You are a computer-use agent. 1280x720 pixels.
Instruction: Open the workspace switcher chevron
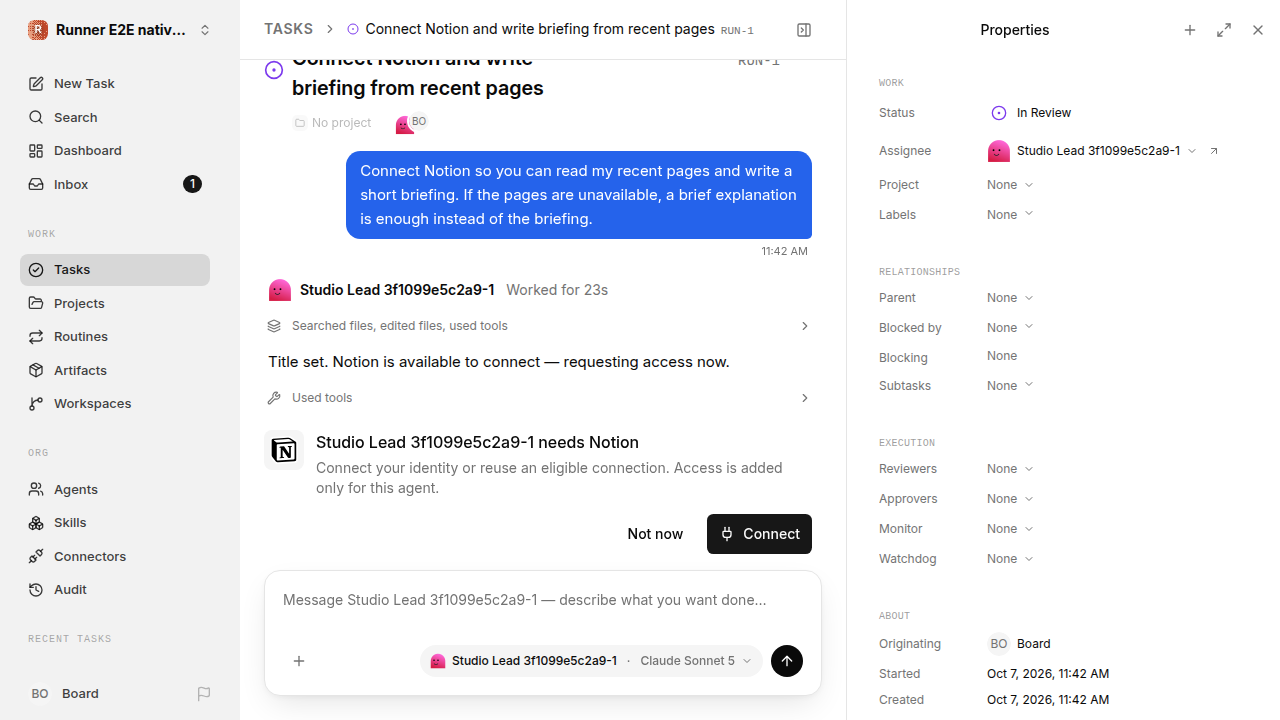coord(205,30)
